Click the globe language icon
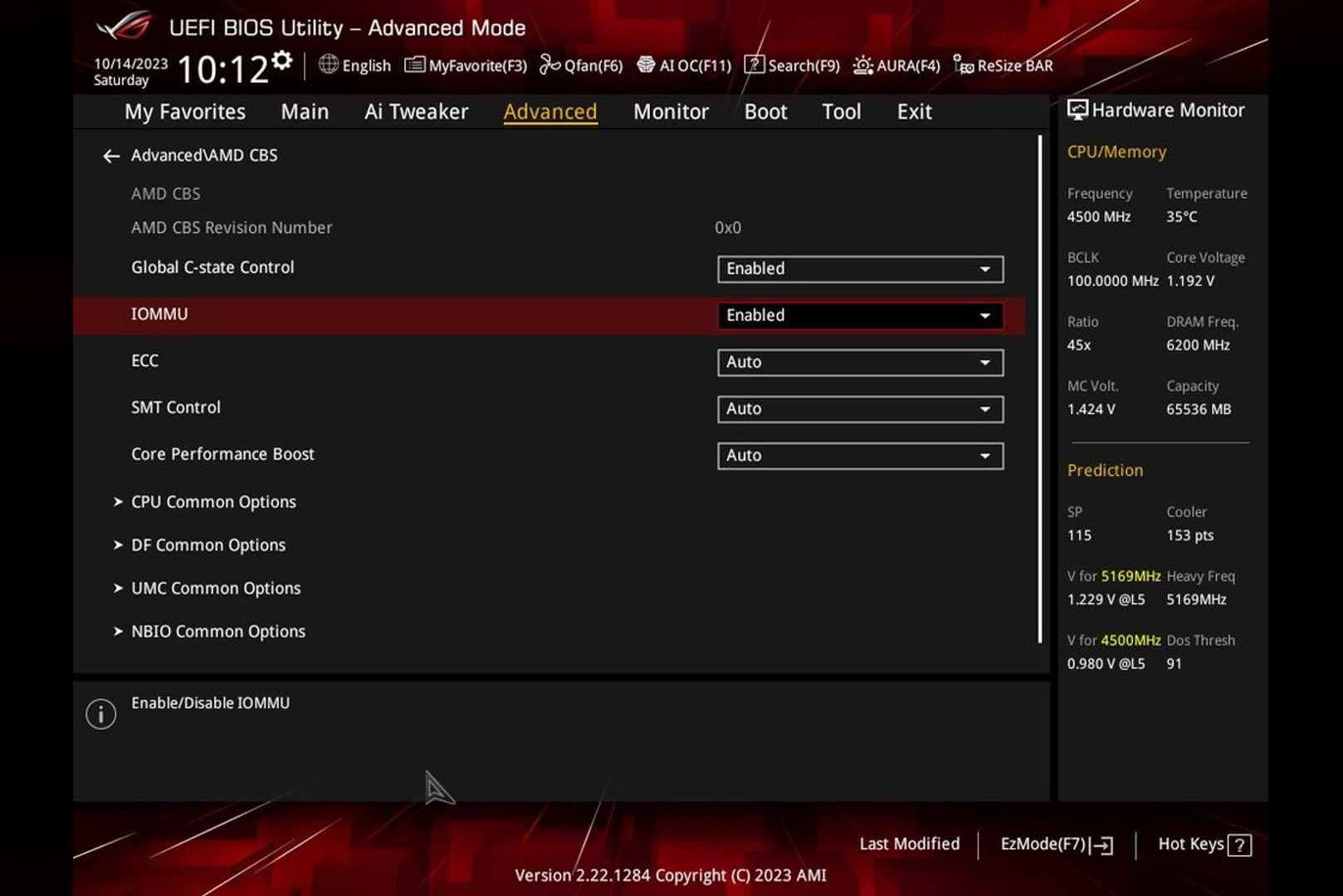This screenshot has height=896, width=1343. (329, 65)
